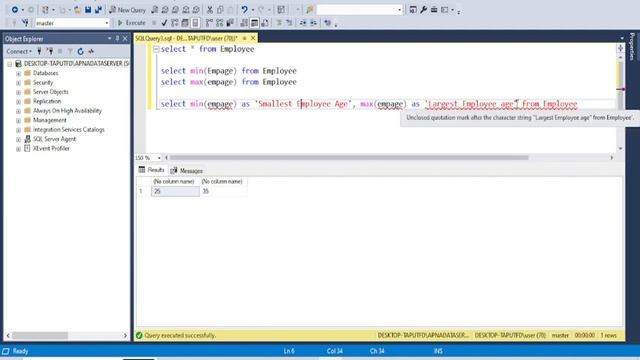The image size is (640, 360).
Task: Open the master database dropdown
Action: click(107, 23)
